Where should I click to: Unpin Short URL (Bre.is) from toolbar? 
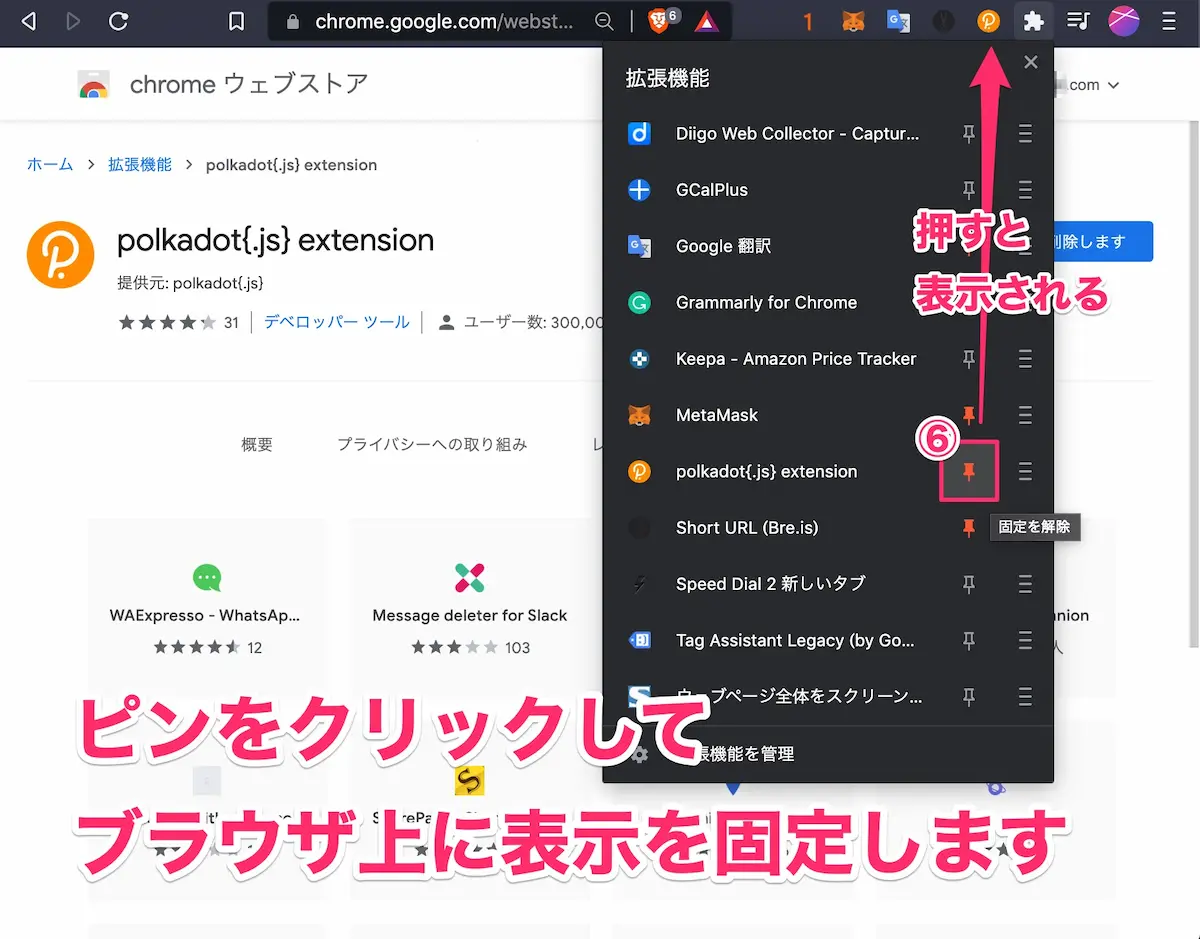968,528
